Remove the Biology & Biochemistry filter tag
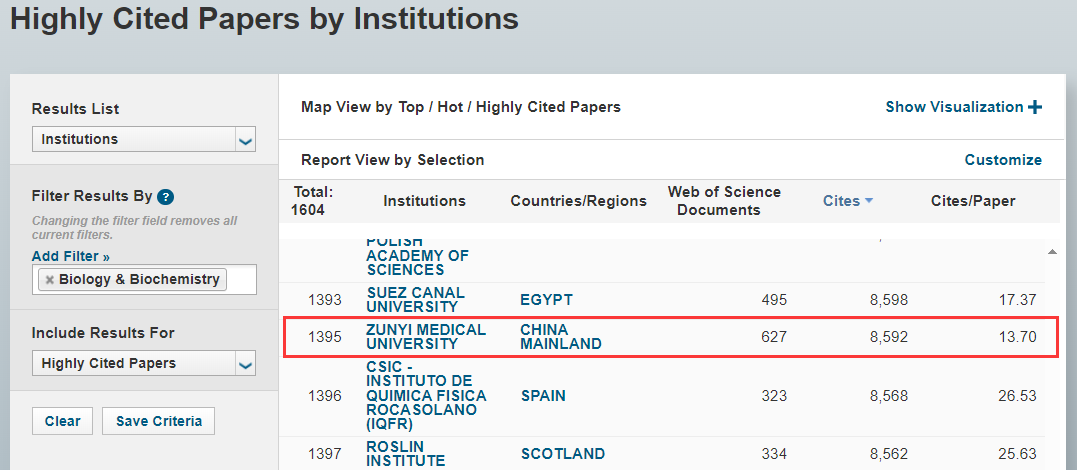Image resolution: width=1077 pixels, height=470 pixels. pyautogui.click(x=49, y=280)
